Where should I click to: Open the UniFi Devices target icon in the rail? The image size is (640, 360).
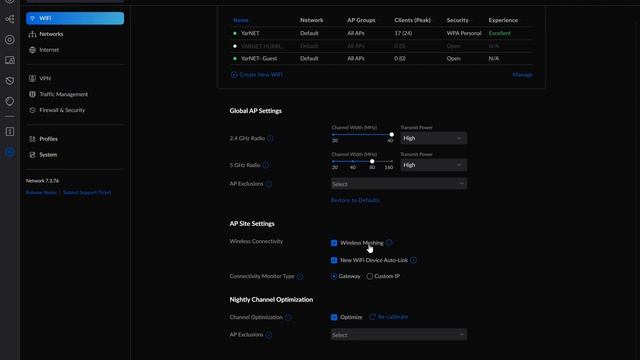[10, 40]
